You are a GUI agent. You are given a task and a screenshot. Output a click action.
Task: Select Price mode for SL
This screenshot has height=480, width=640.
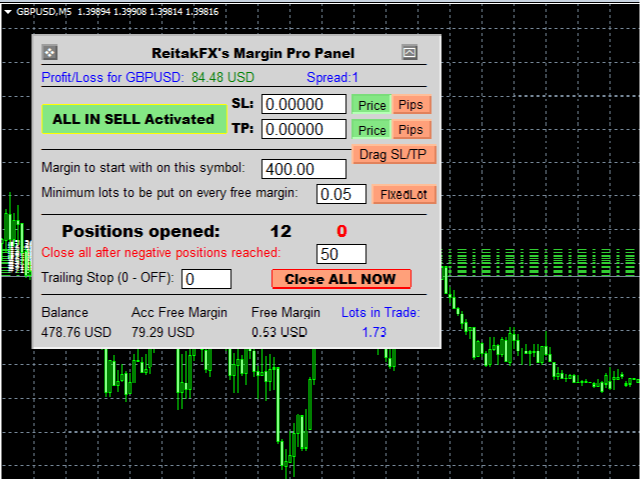372,105
